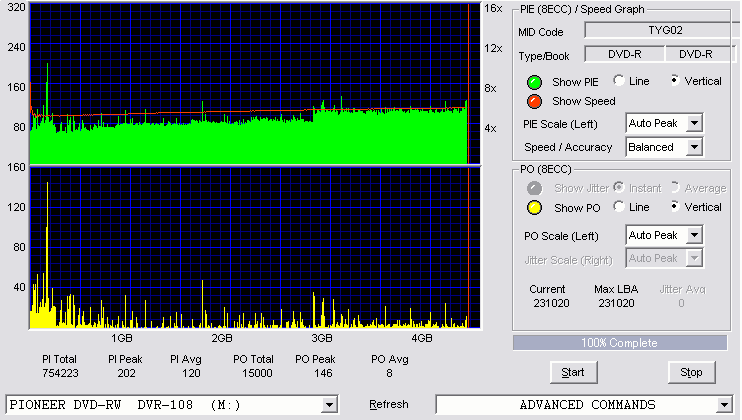
Task: Click the PI Total value 754223
Action: (x=60, y=373)
